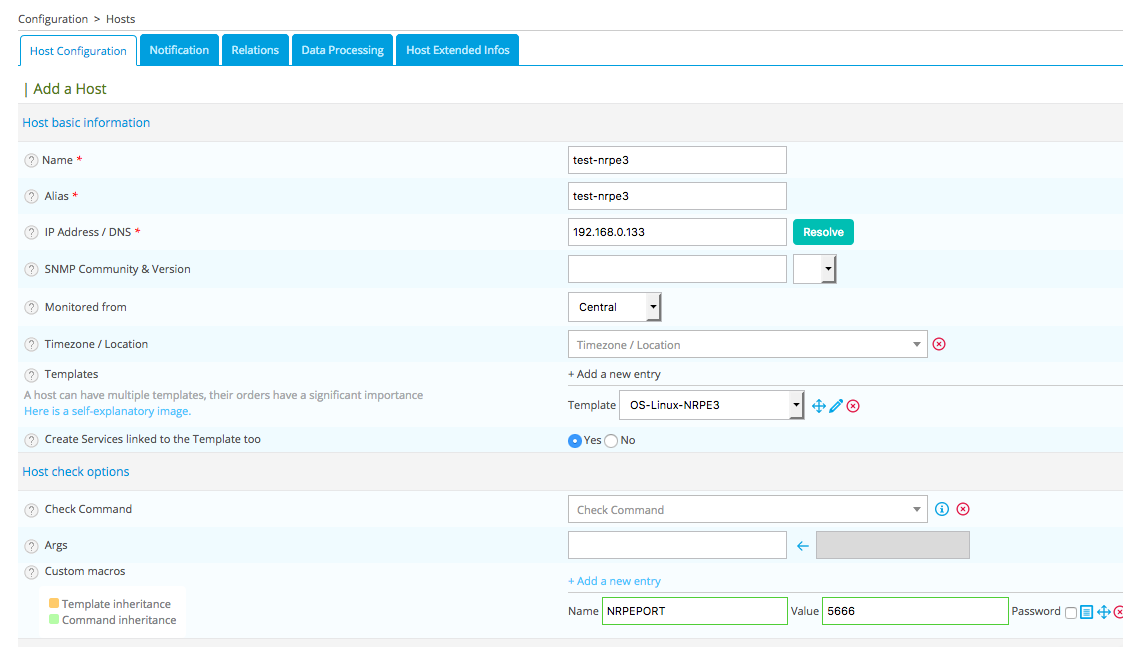The width and height of the screenshot is (1123, 647).
Task: Click the IP Address / DNS input field
Action: (677, 232)
